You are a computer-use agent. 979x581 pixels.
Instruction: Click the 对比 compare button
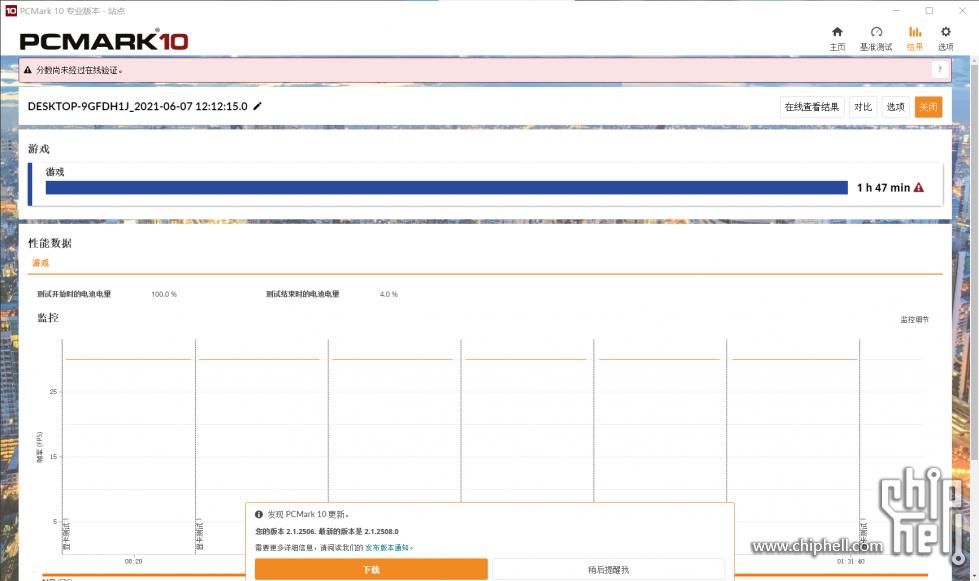[x=862, y=107]
